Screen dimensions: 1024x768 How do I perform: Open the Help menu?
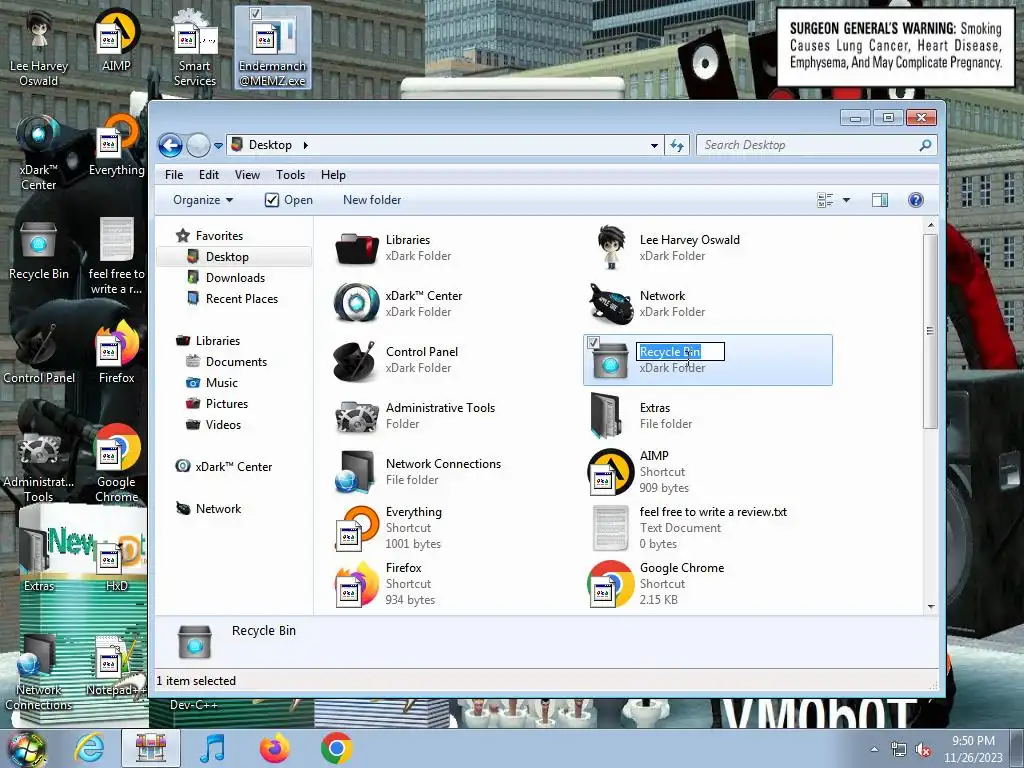pyautogui.click(x=333, y=175)
